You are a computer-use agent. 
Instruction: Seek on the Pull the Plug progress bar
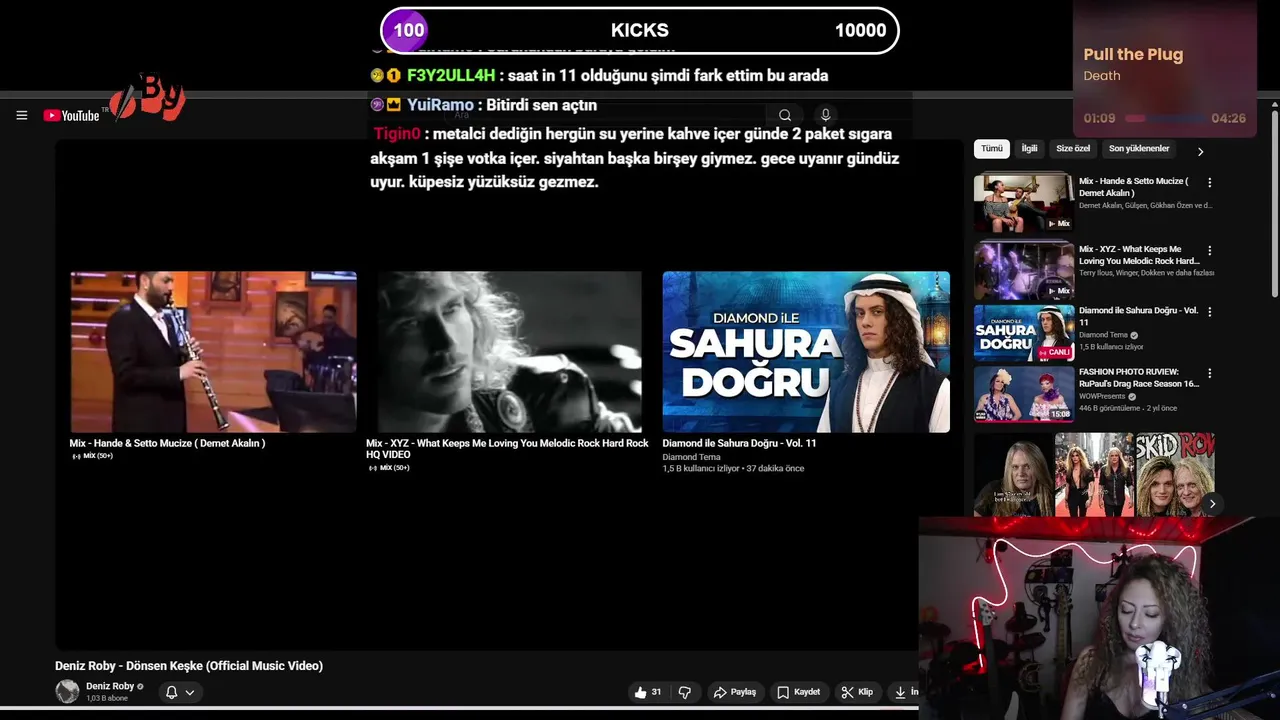click(1166, 118)
